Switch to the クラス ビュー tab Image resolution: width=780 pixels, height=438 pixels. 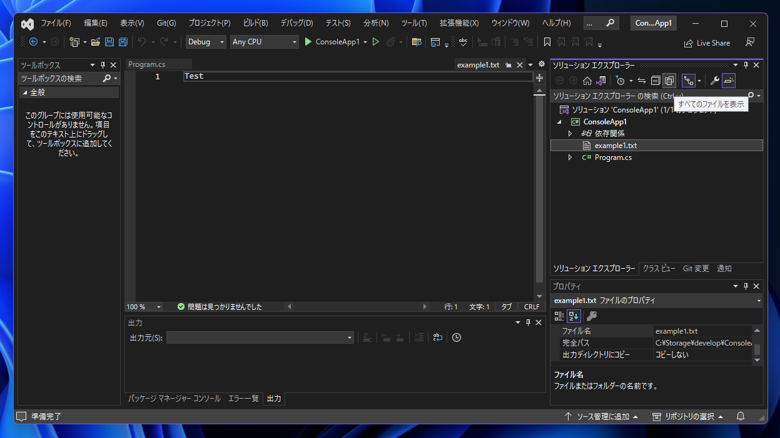pos(659,268)
